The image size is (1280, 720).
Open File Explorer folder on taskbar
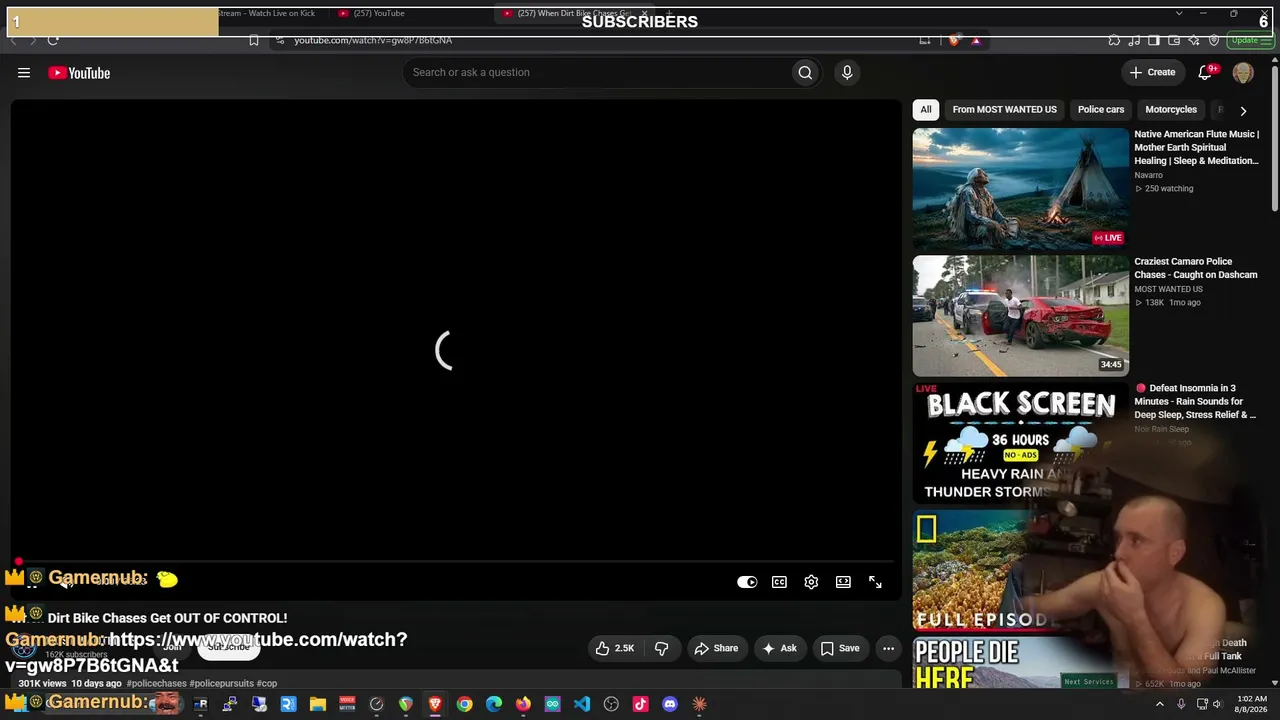[318, 704]
